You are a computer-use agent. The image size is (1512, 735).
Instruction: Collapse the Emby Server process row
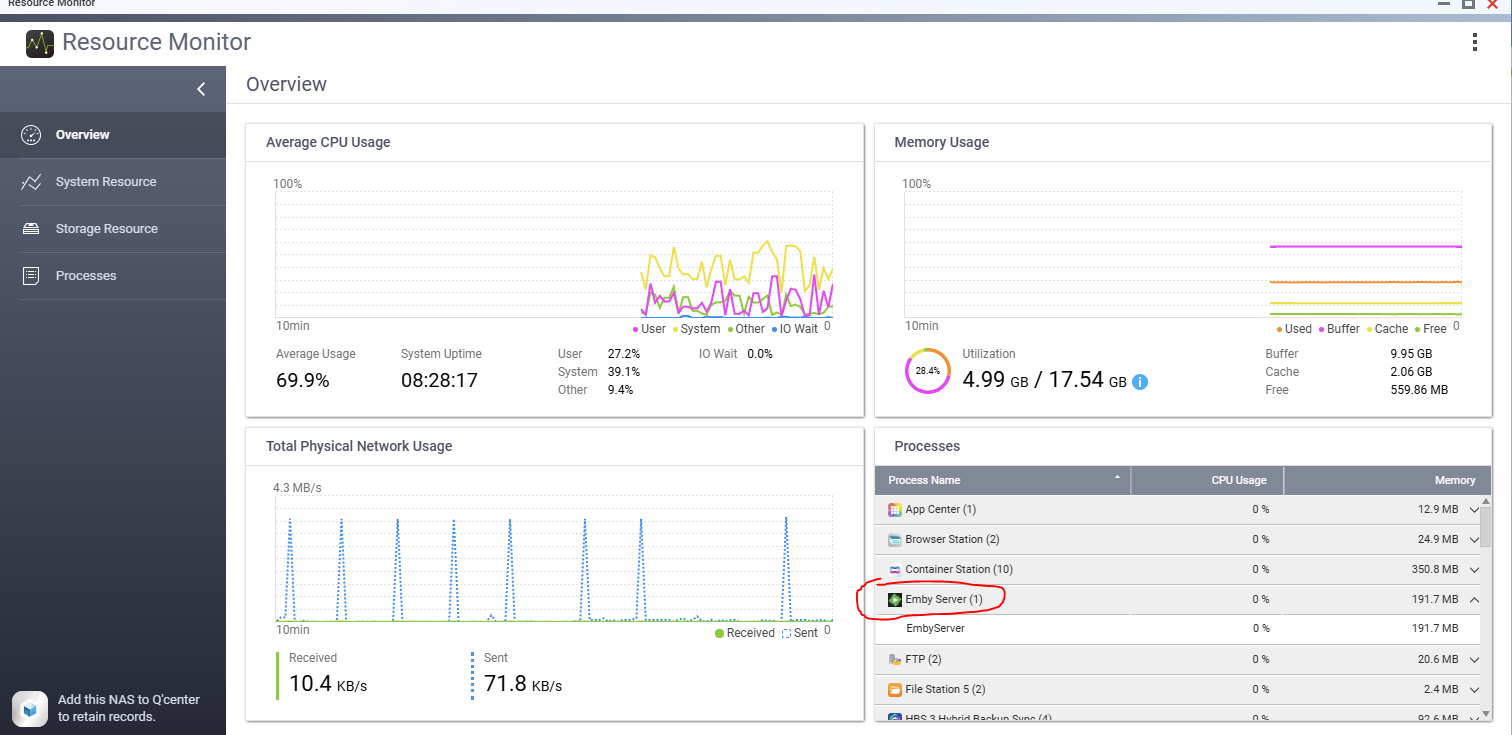(1474, 600)
